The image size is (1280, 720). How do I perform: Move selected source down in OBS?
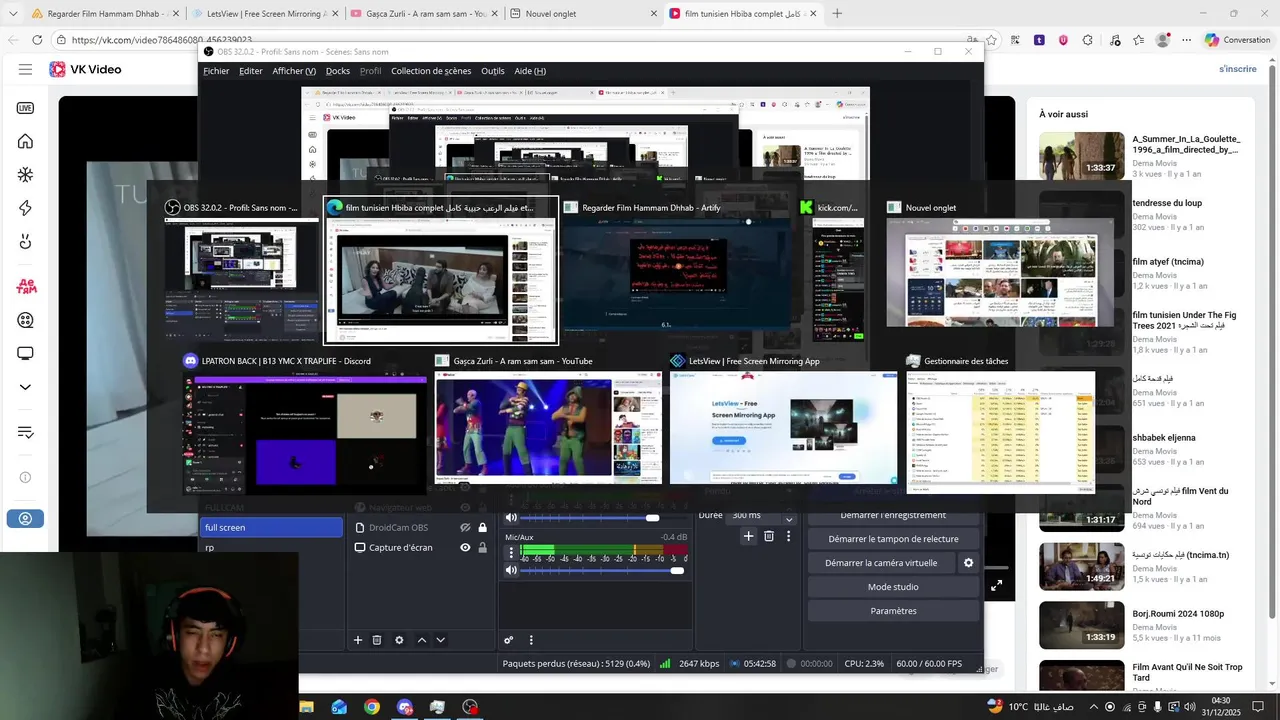pos(440,640)
